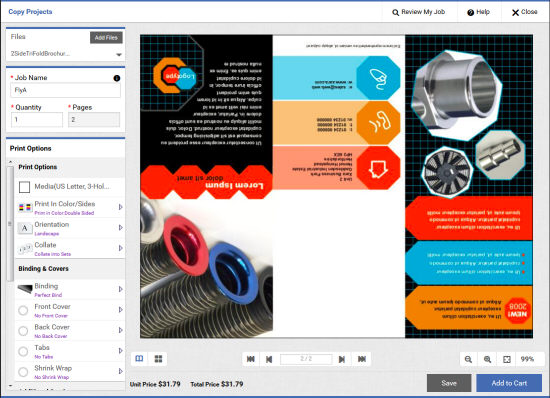This screenshot has width=550, height=398.
Task: Expand Print In Color/Sides options
Action: 120,207
